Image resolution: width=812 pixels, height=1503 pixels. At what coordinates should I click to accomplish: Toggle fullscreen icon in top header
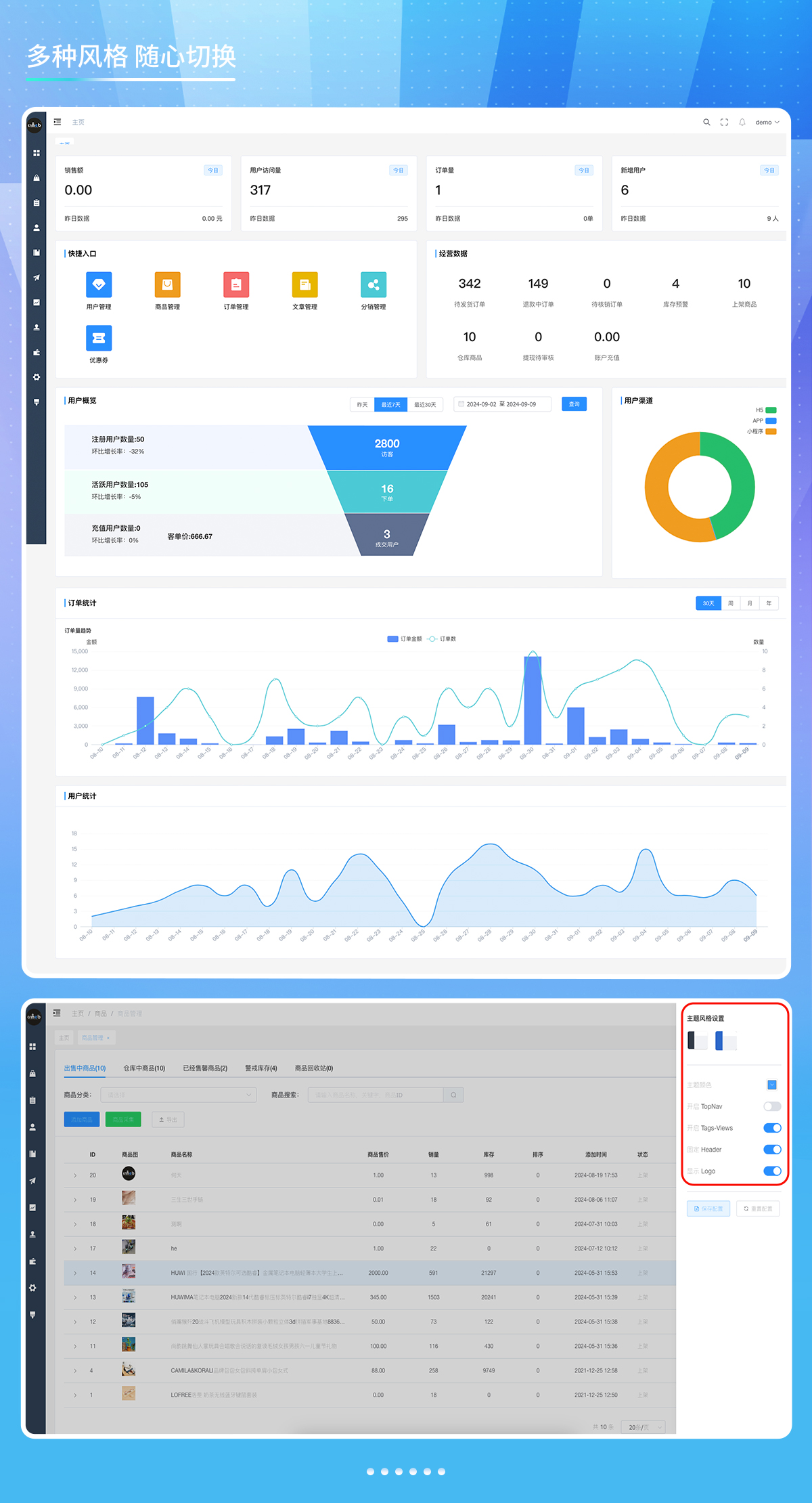724,123
